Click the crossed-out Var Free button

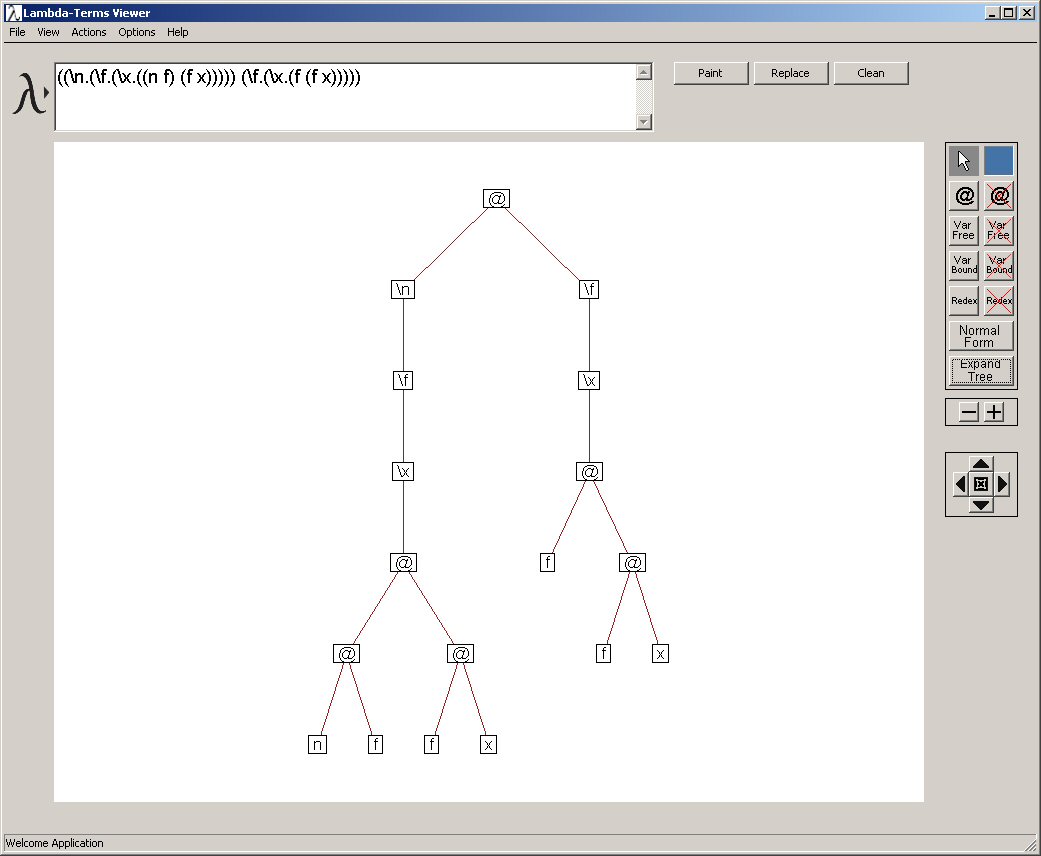(x=998, y=231)
